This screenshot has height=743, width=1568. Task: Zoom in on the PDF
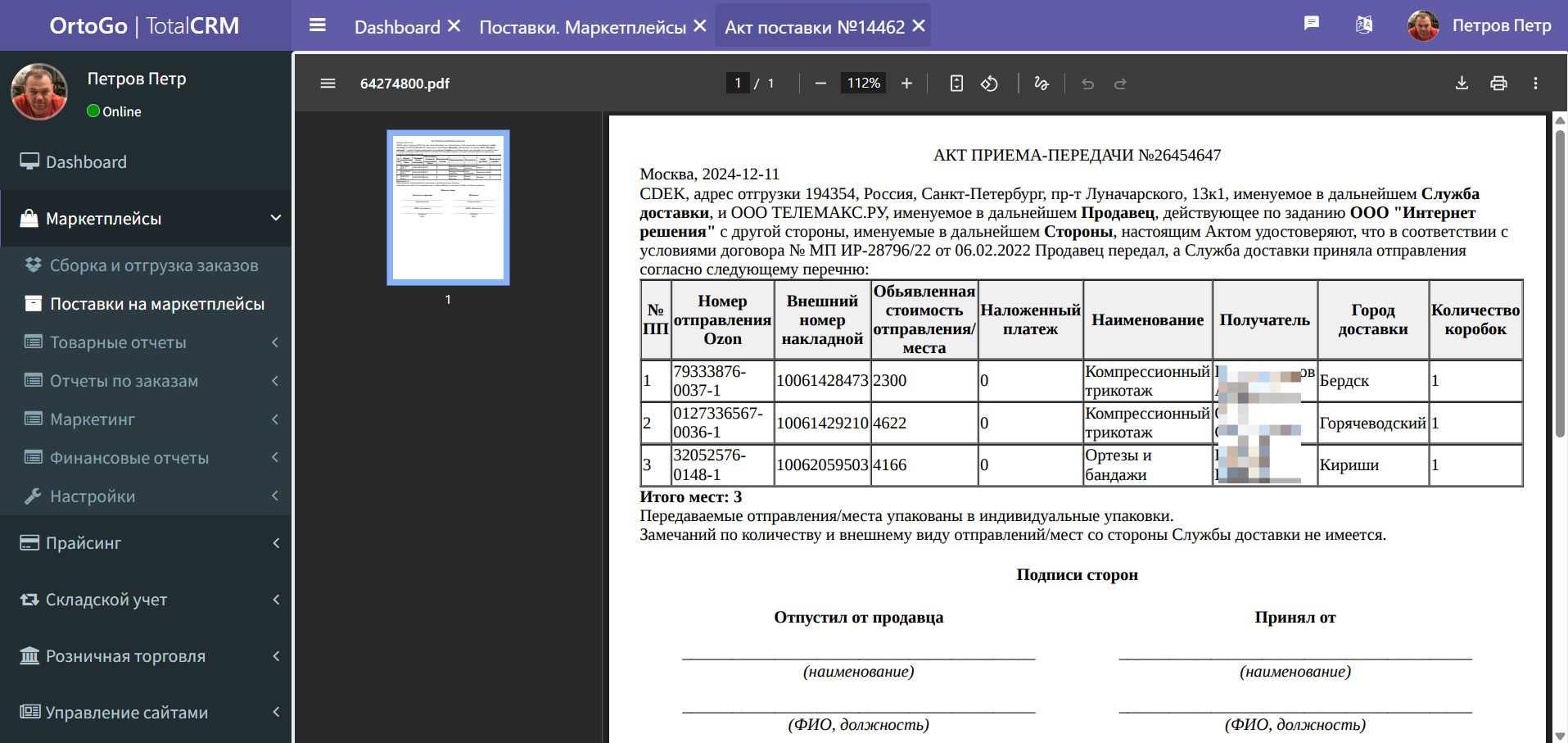tap(906, 84)
